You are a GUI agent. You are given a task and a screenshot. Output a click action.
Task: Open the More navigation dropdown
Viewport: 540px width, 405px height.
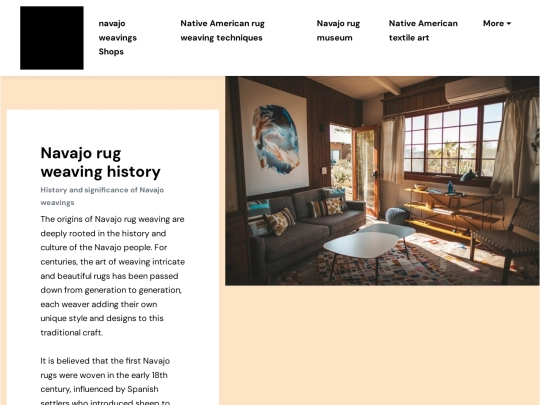[497, 23]
